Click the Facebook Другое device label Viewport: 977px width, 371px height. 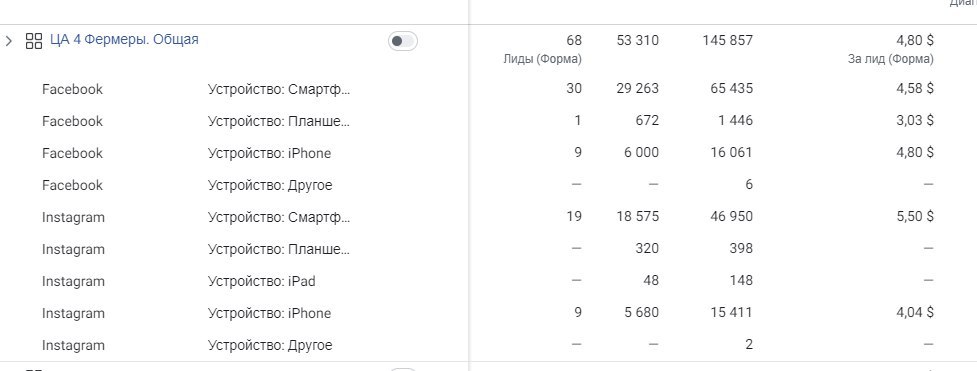pyautogui.click(x=270, y=185)
